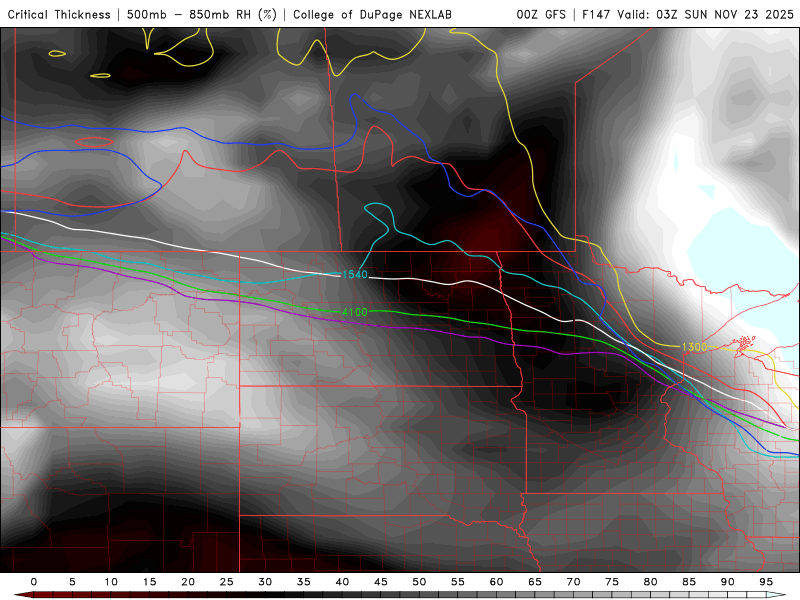Viewport: 800px width, 600px height.
Task: Click the "25" value on the color scale
Action: coord(227,582)
